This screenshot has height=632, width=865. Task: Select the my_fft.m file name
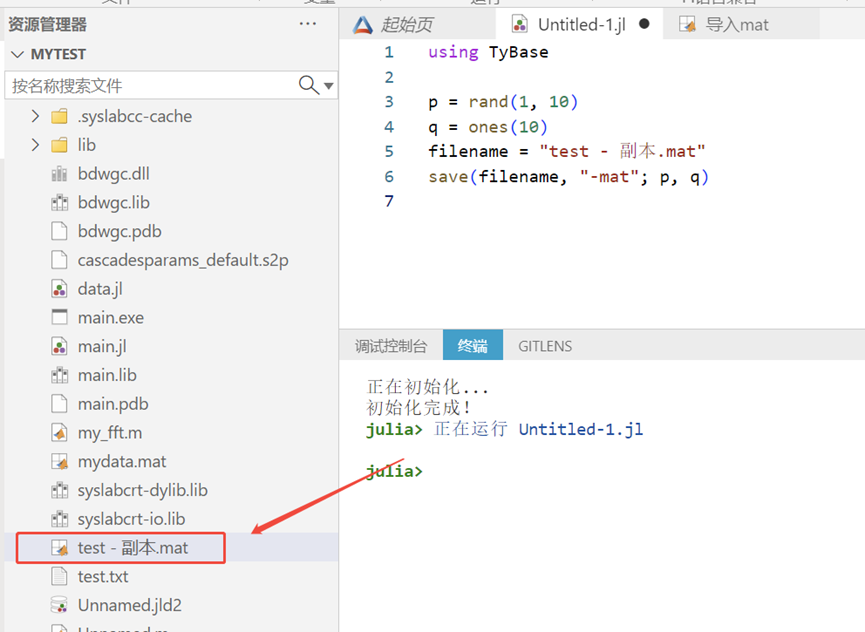[110, 433]
